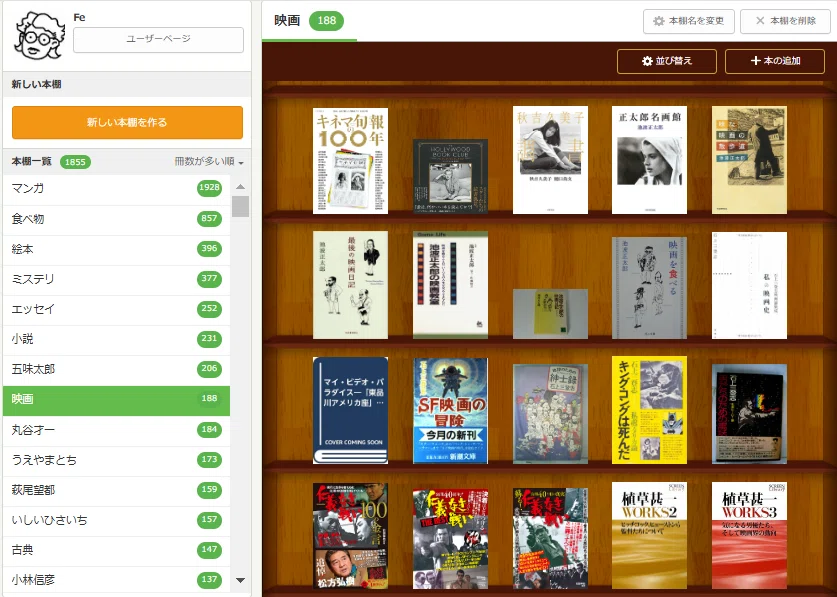The width and height of the screenshot is (837, 597).
Task: Open the キングコングは死んだ book cover
Action: coord(649,410)
